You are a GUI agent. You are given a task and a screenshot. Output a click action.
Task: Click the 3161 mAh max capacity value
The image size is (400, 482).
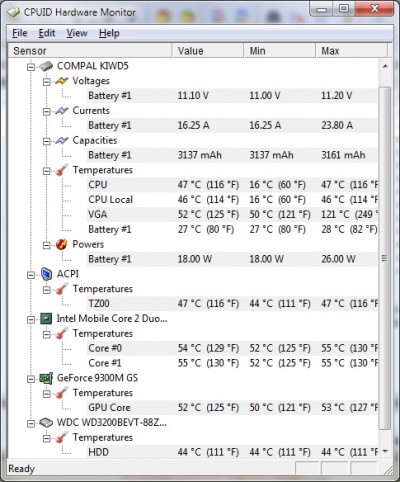tap(343, 155)
